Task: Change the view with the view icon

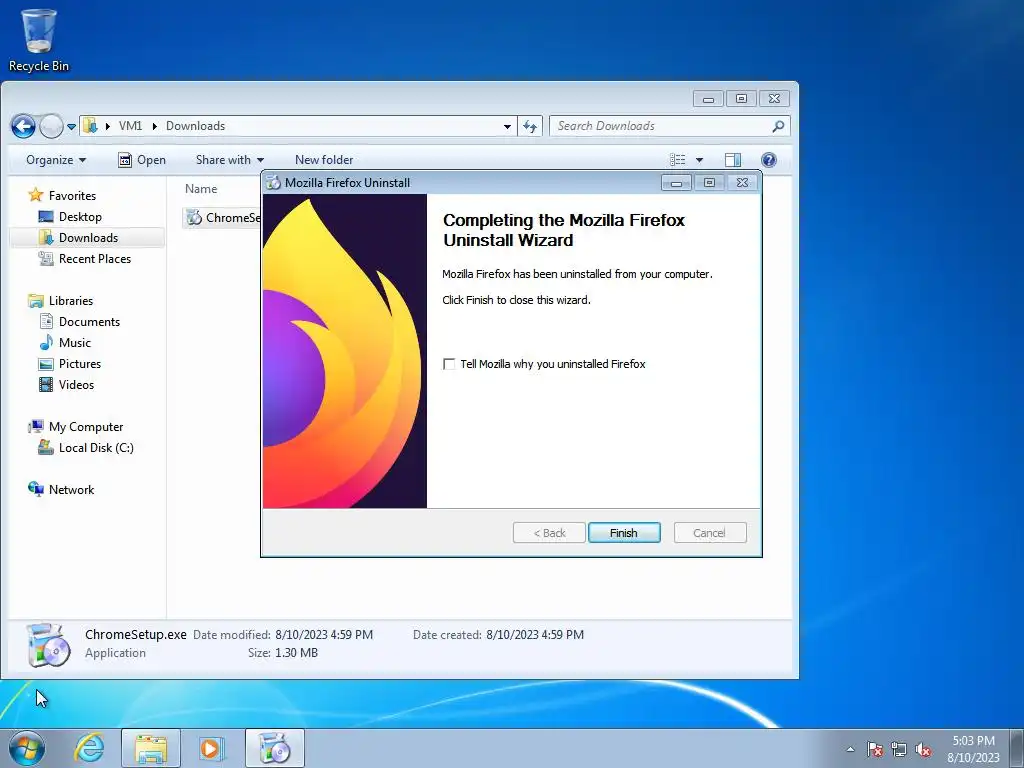Action: click(678, 160)
